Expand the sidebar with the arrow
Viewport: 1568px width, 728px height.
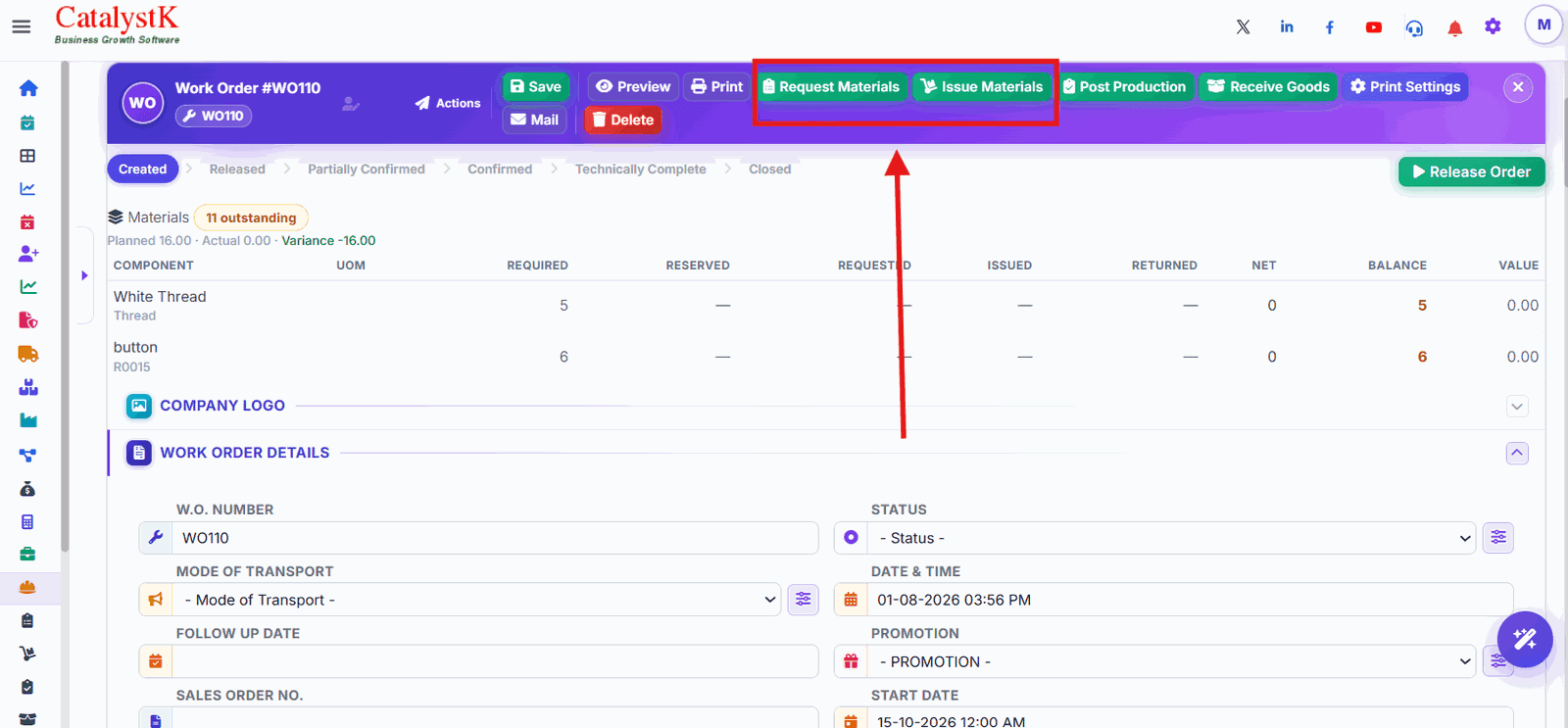[84, 275]
